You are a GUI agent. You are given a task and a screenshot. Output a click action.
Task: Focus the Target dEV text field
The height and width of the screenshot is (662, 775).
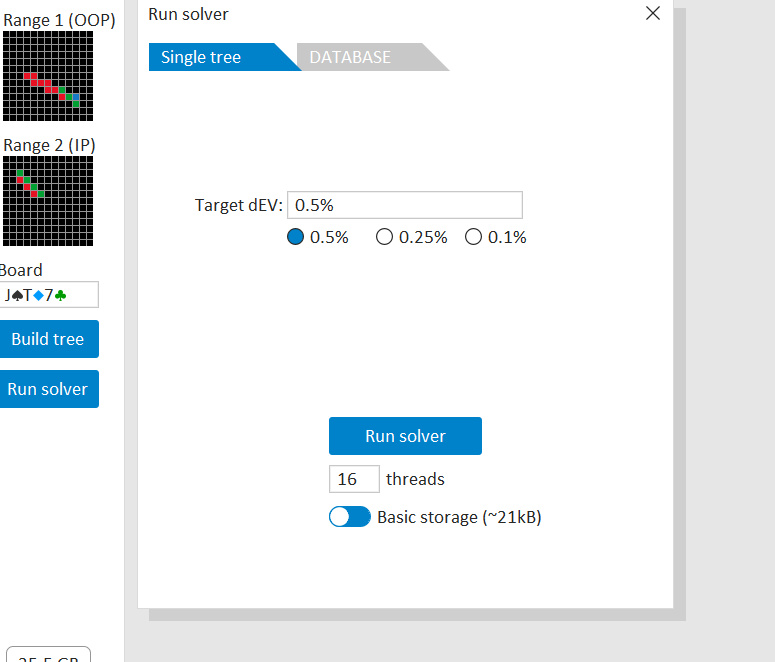point(404,205)
